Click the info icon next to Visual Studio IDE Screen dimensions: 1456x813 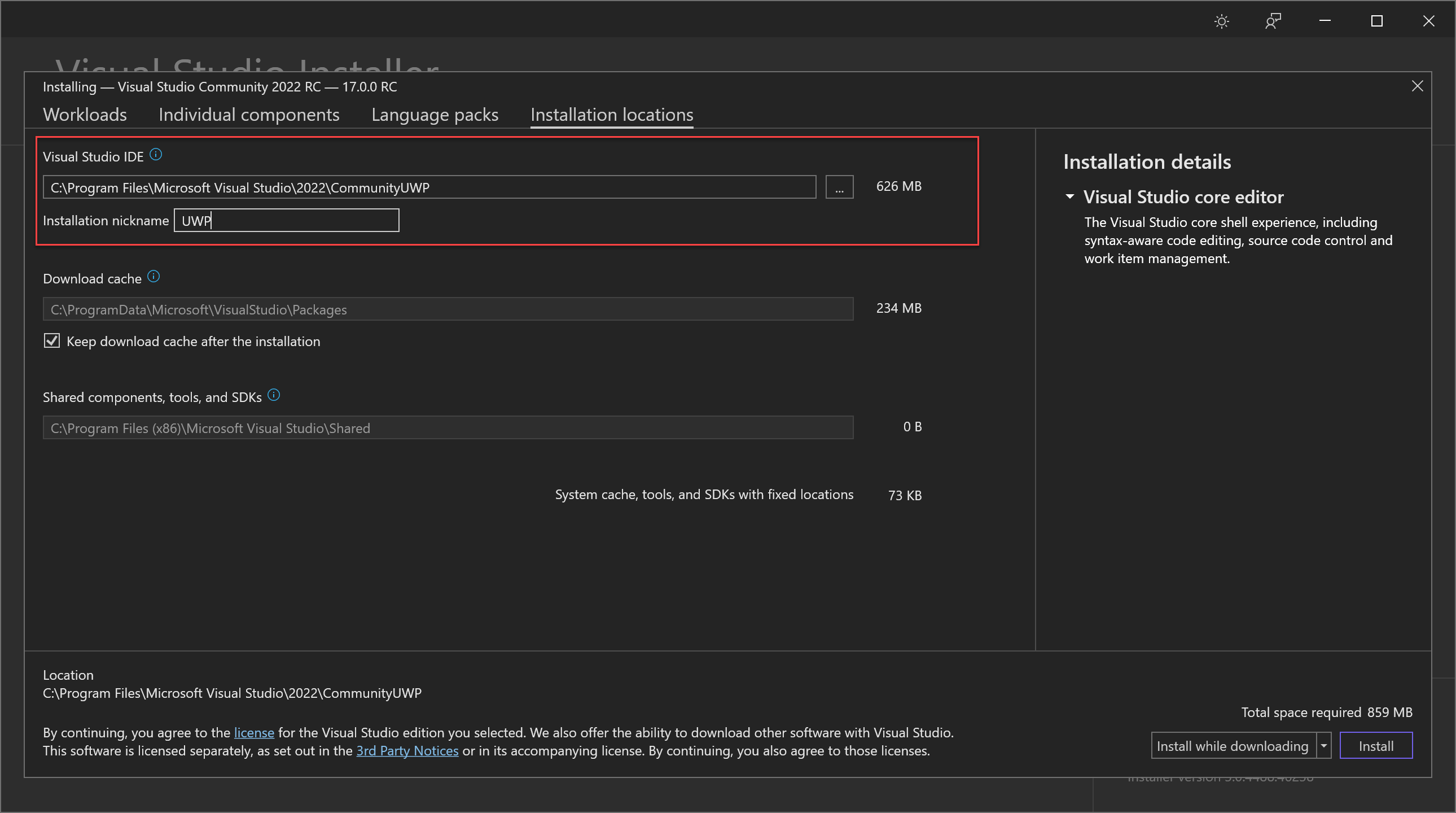[x=156, y=154]
